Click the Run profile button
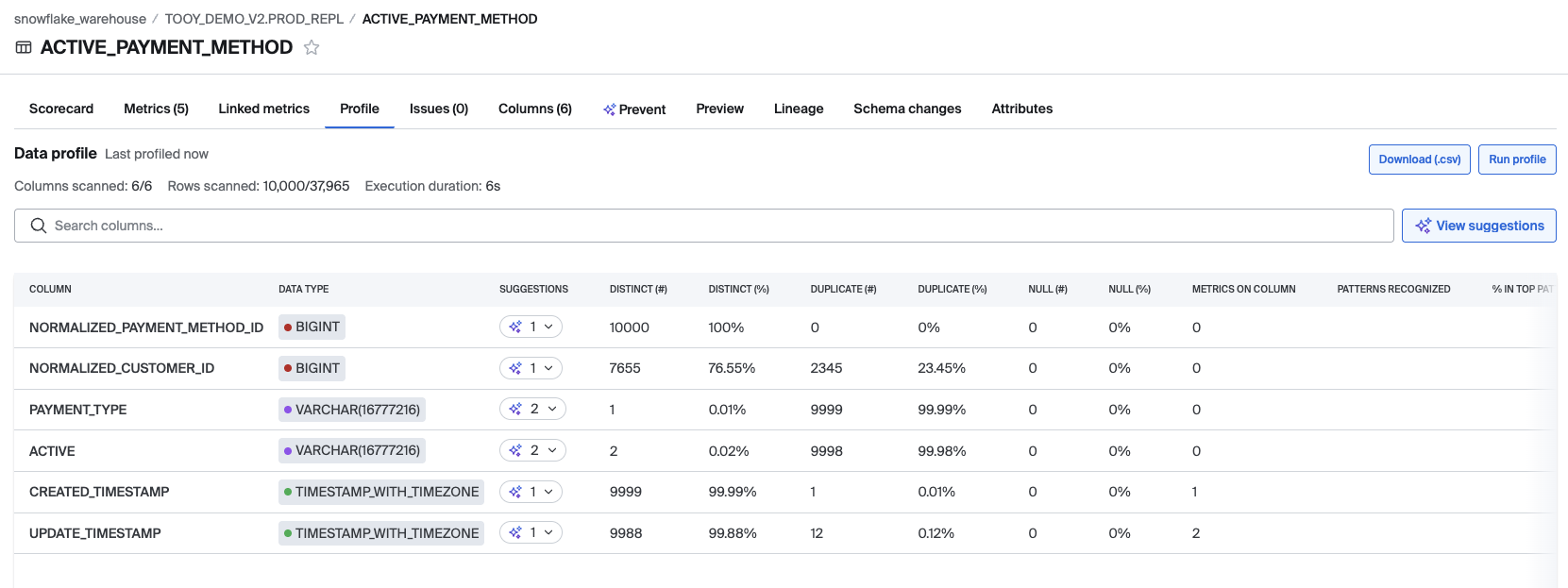The image size is (1568, 588). pos(1517,160)
